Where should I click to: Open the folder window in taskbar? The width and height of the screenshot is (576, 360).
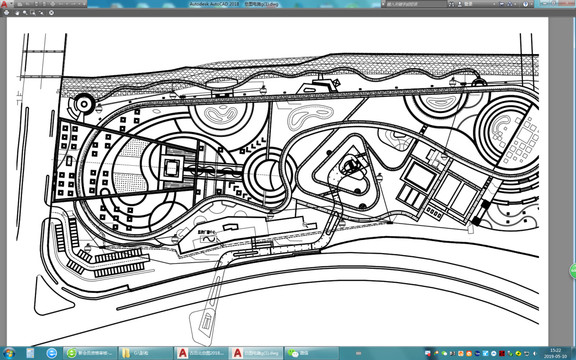click(145, 353)
